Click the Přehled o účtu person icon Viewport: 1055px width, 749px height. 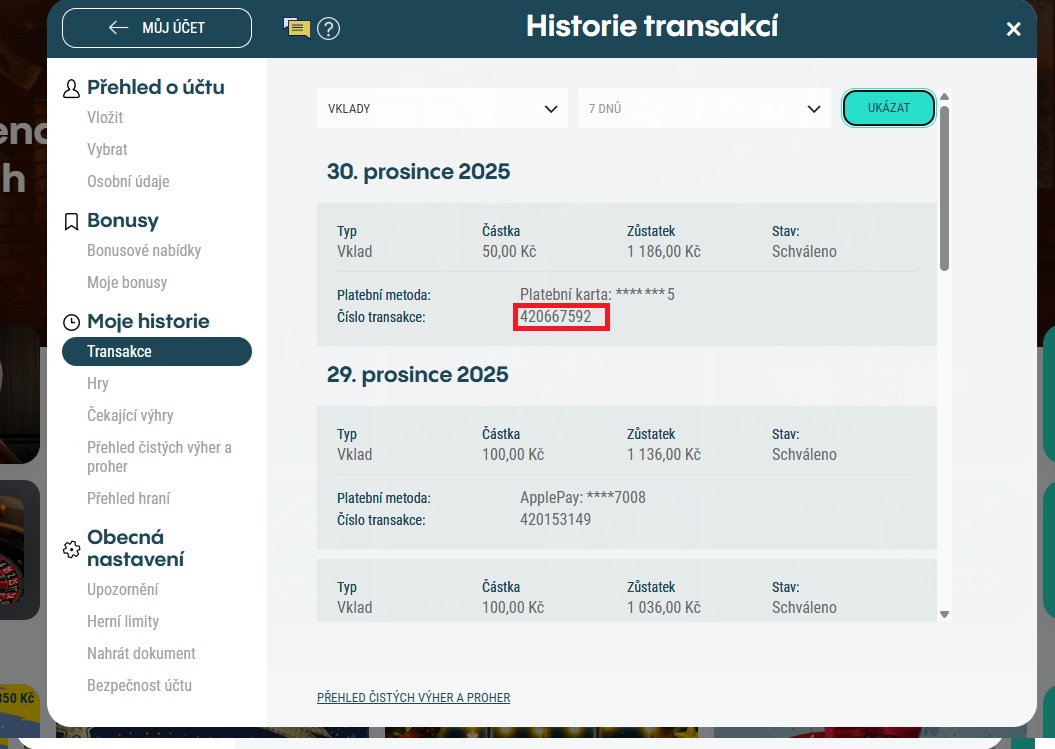[71, 89]
